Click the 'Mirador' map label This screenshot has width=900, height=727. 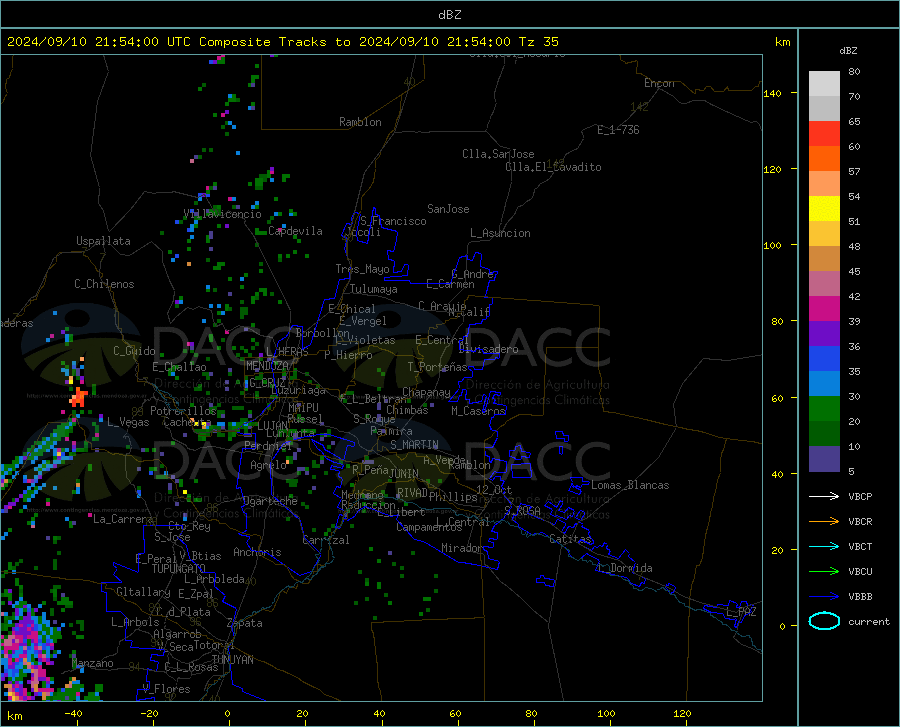[x=461, y=548]
